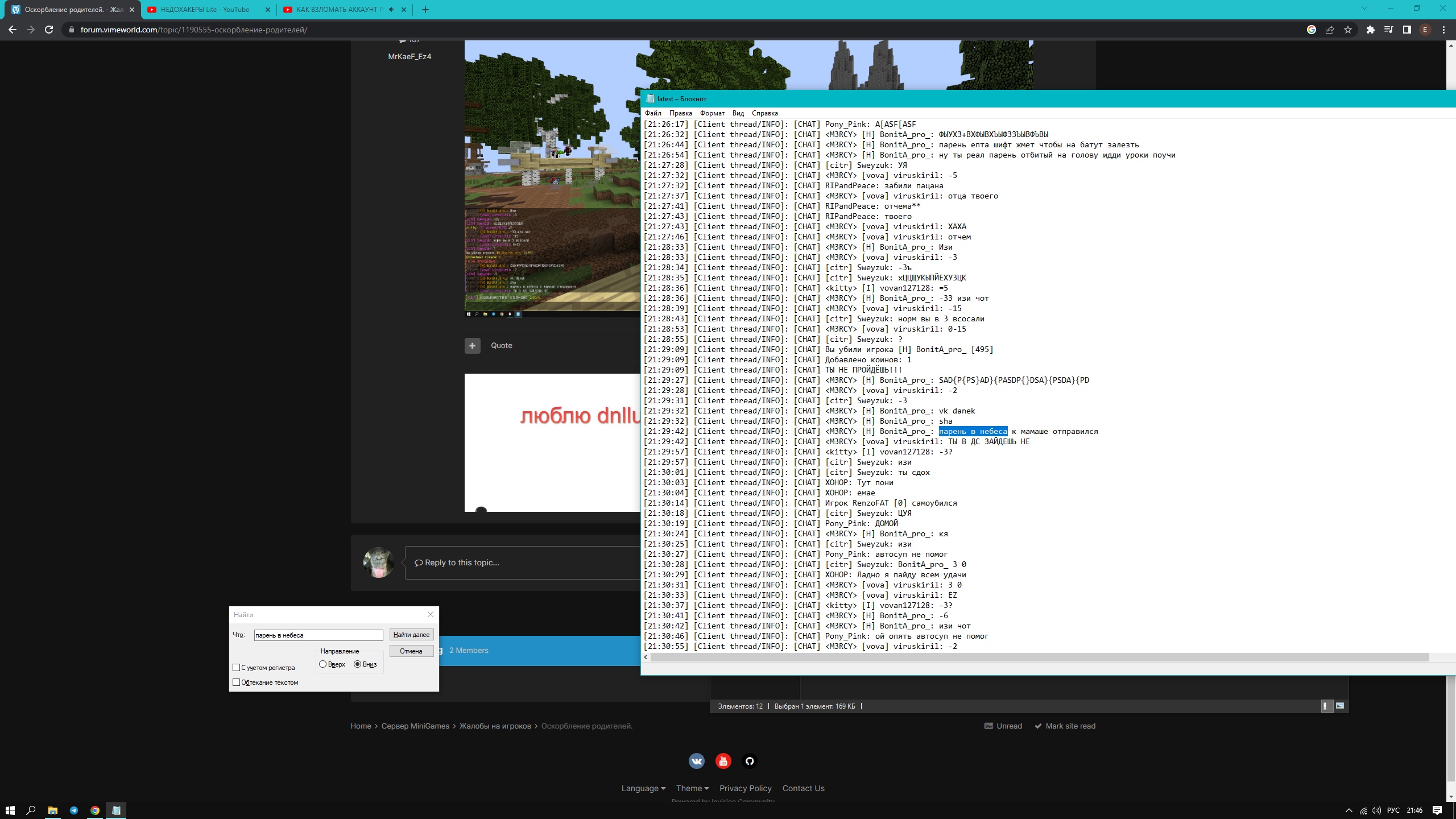The height and width of the screenshot is (819, 1456).
Task: Switch to the НЕДОХАКЕРЫ Lite YouTube tab
Action: point(205,9)
